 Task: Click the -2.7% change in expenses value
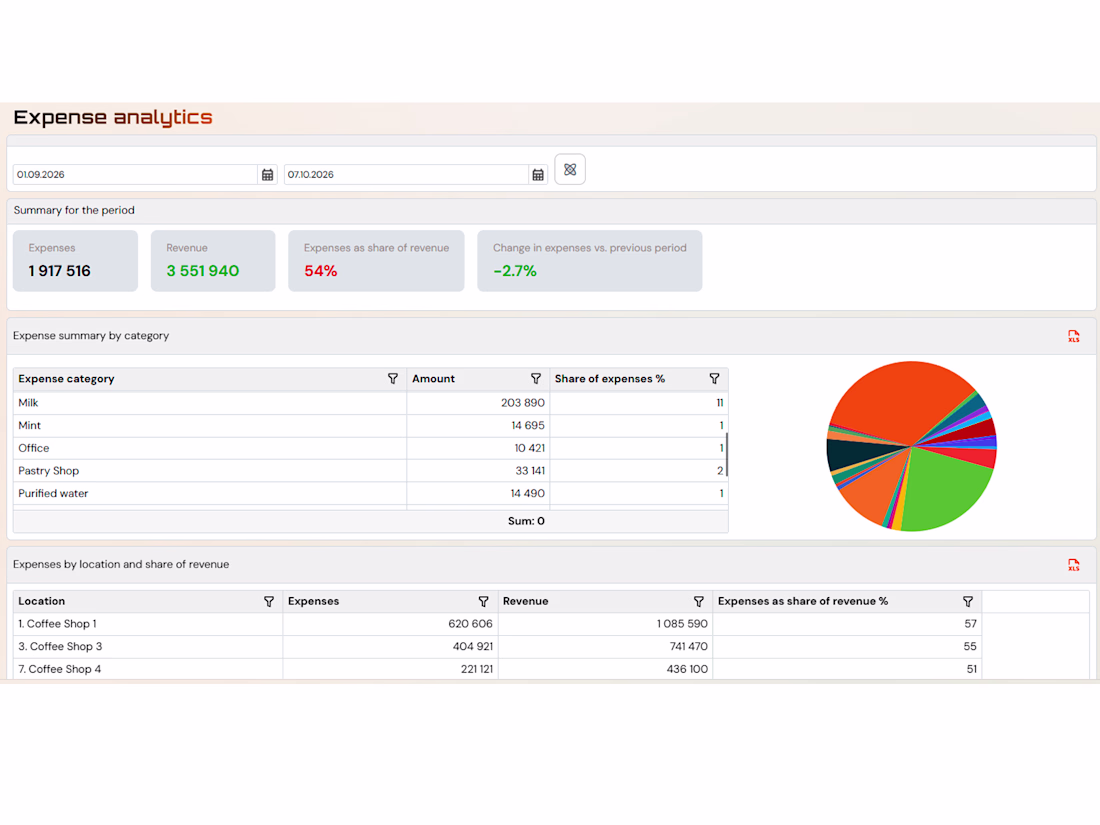[x=515, y=271]
